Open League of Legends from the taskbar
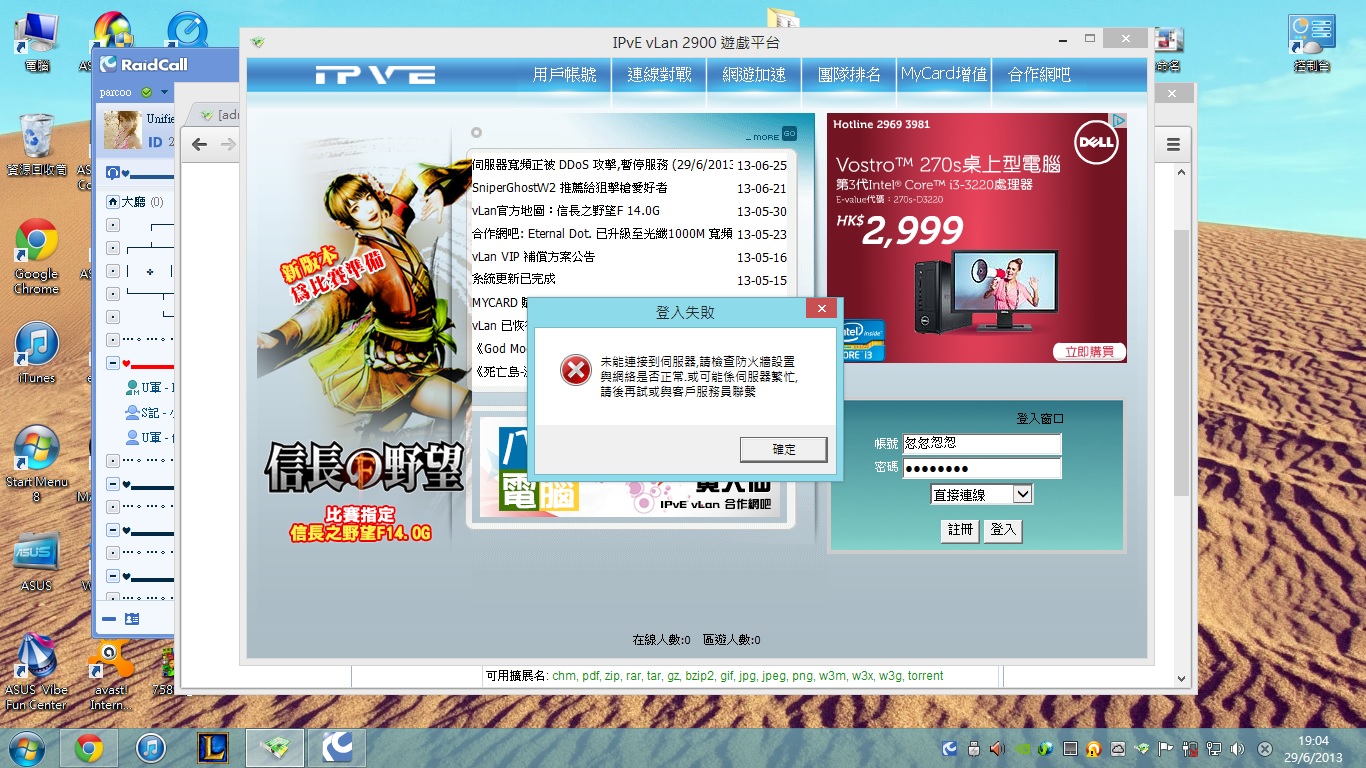The width and height of the screenshot is (1366, 768). (213, 748)
